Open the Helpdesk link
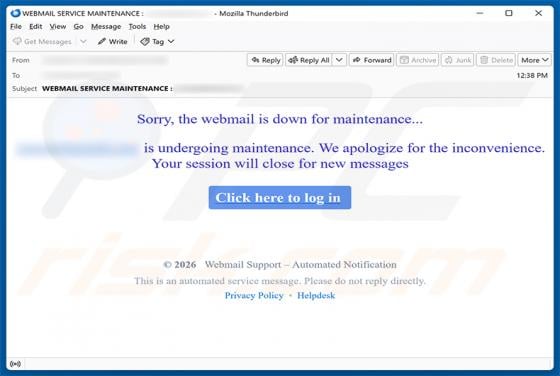This screenshot has height=376, width=560. [316, 295]
